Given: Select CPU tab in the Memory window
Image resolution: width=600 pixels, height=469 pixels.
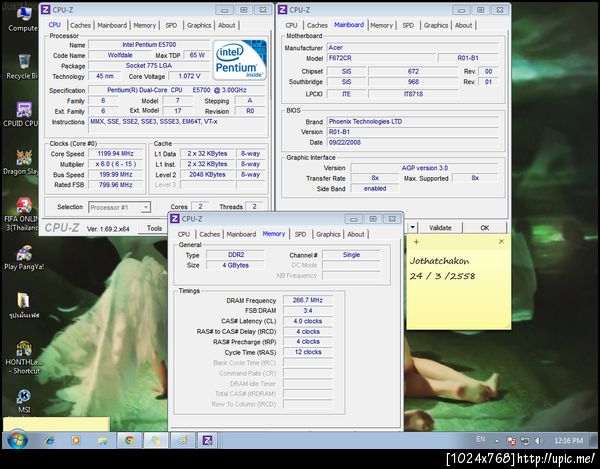Looking at the screenshot, I should click(x=184, y=234).
